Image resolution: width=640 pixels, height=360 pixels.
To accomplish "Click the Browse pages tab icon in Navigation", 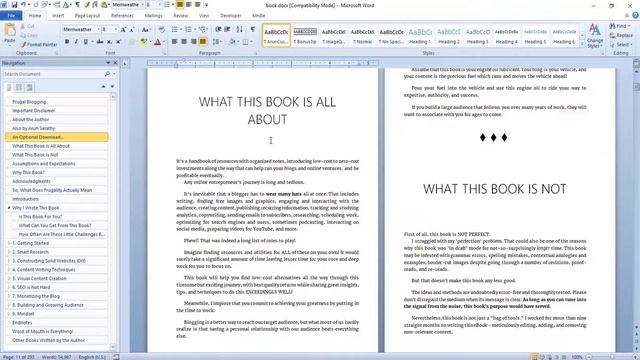I will coord(19,87).
